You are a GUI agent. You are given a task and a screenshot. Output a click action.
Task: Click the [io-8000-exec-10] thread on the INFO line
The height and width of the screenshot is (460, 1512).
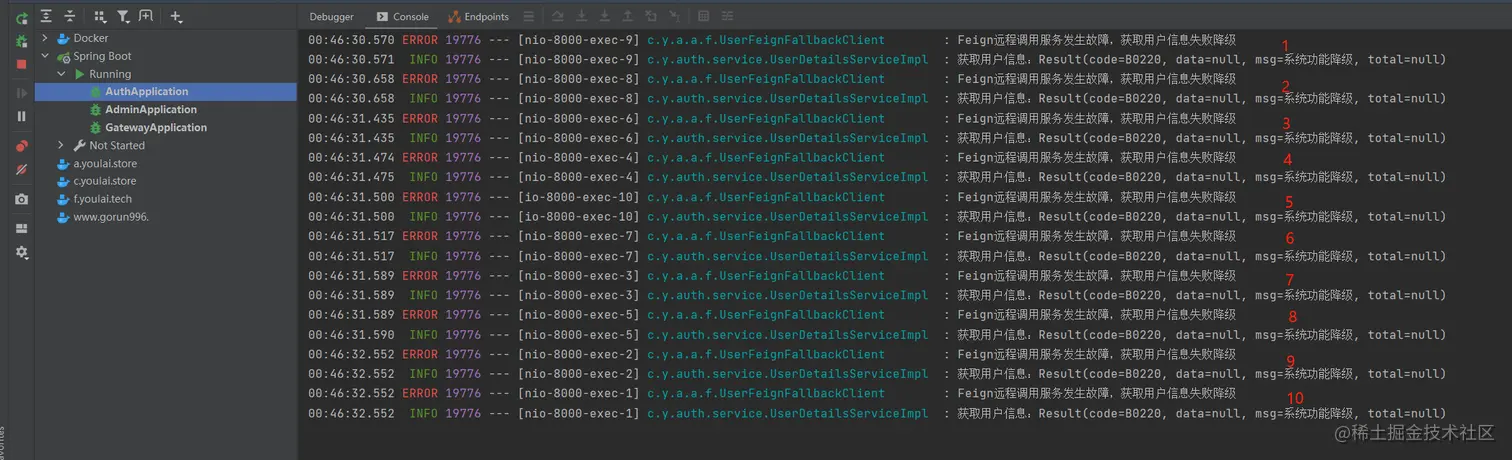578,217
